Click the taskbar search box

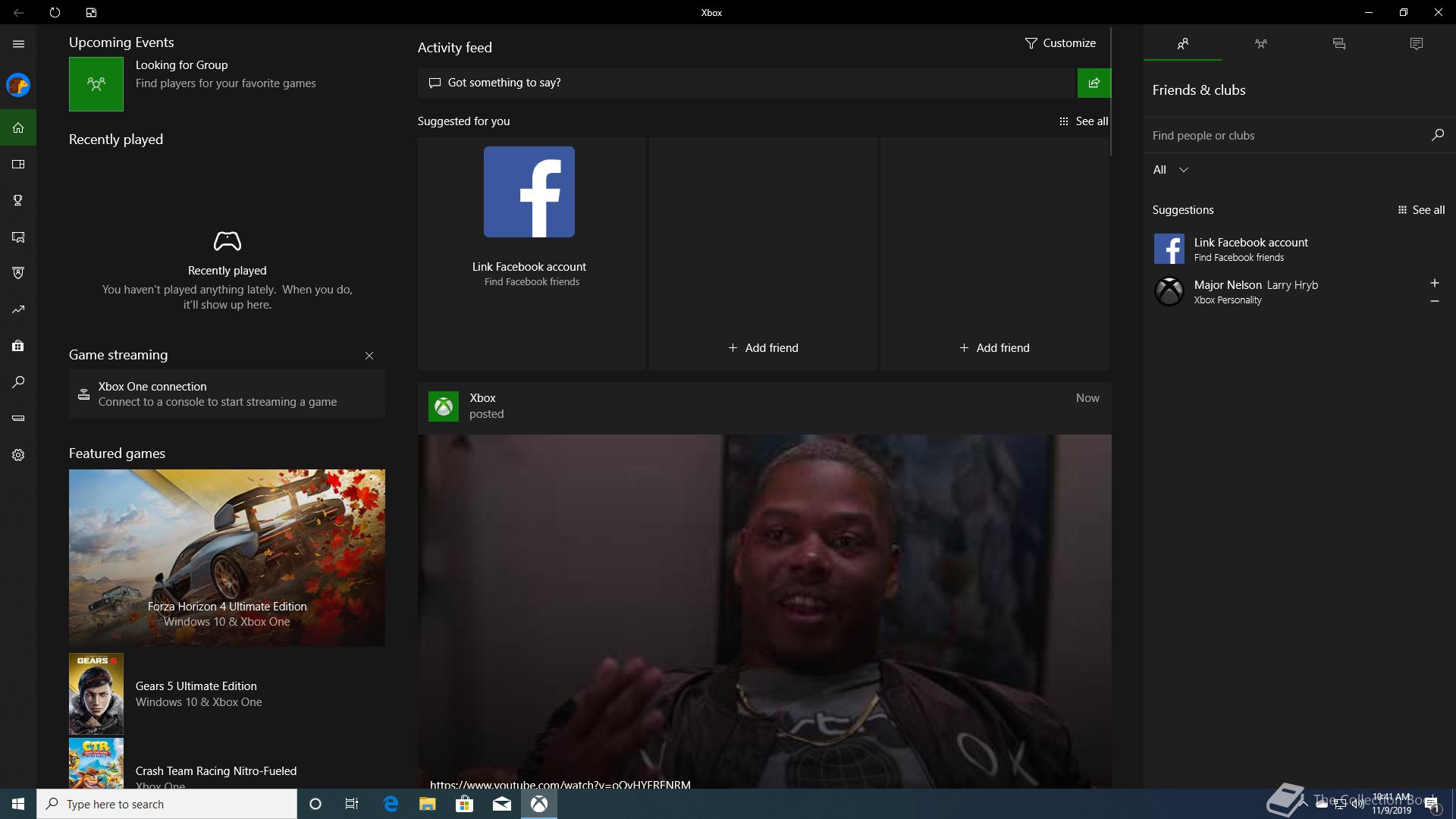167,804
